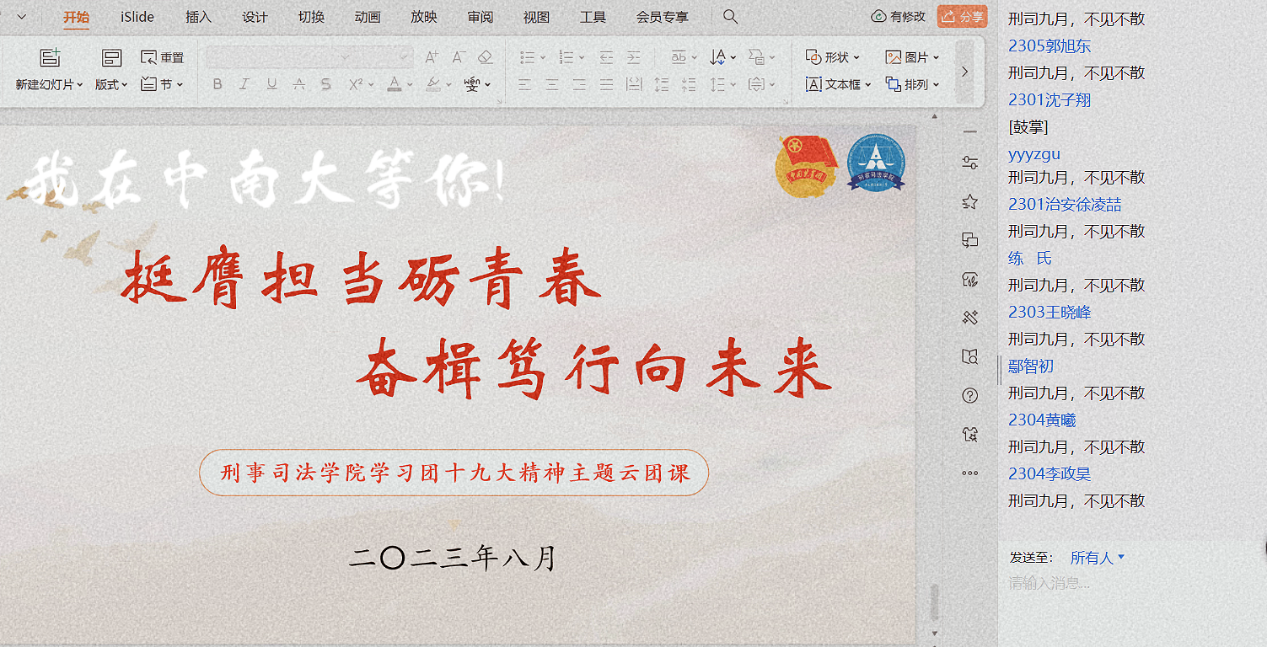The image size is (1267, 647).
Task: Click the clear formatting eraser icon
Action: pyautogui.click(x=485, y=58)
